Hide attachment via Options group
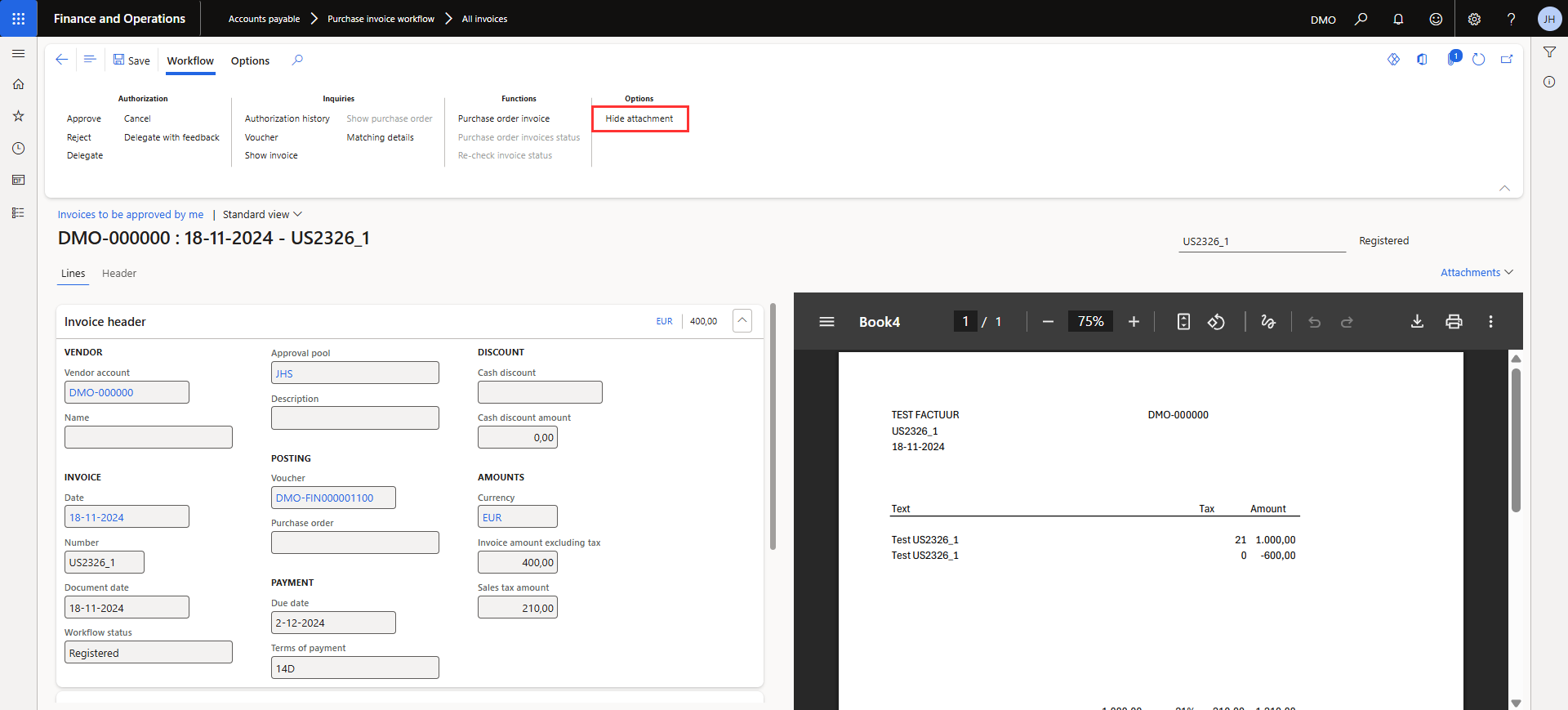 click(639, 118)
